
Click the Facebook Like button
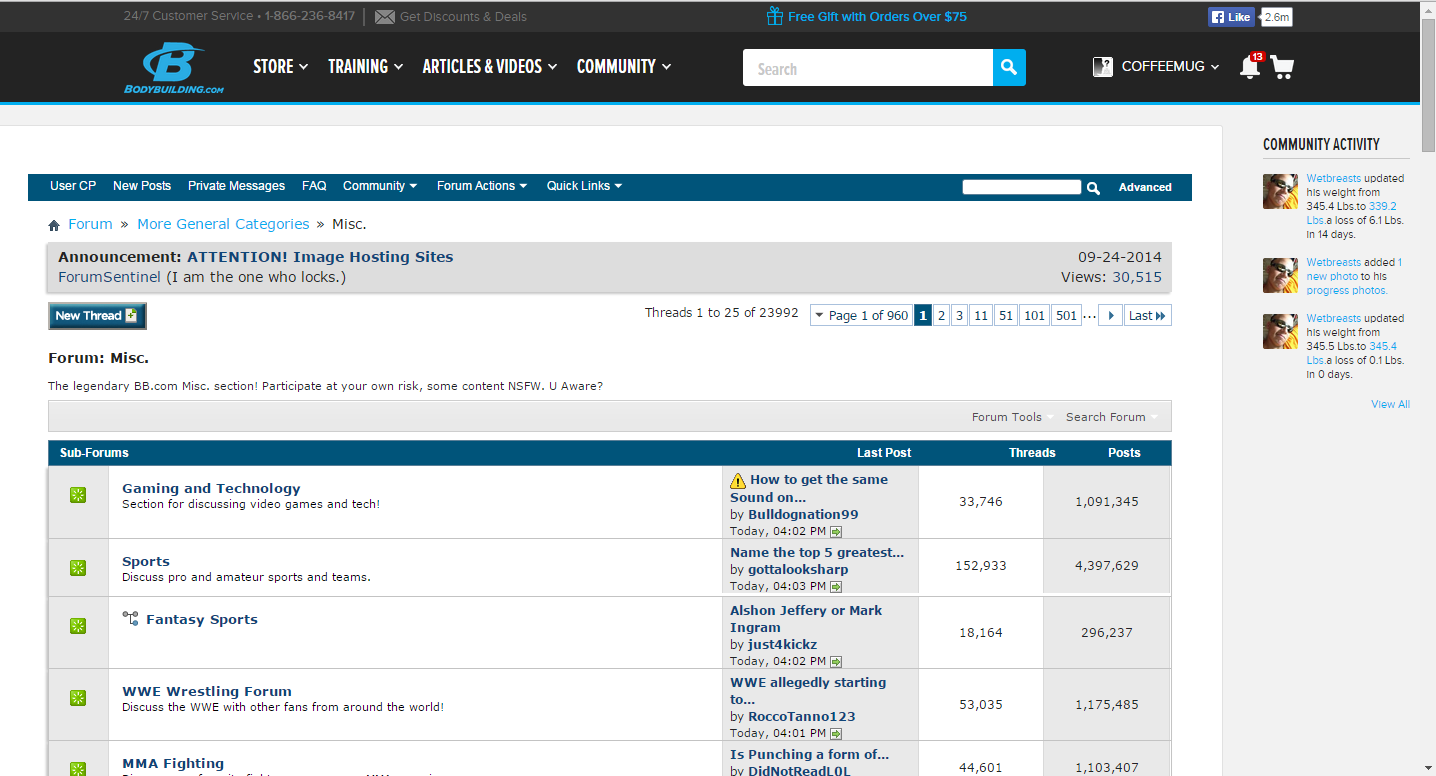1231,17
